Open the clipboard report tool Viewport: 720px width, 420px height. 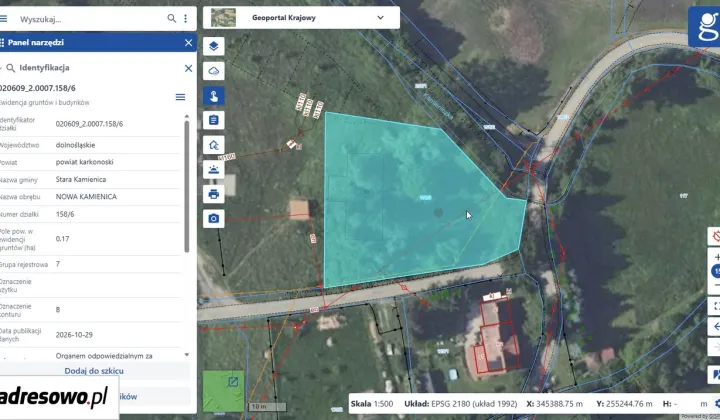click(x=214, y=120)
